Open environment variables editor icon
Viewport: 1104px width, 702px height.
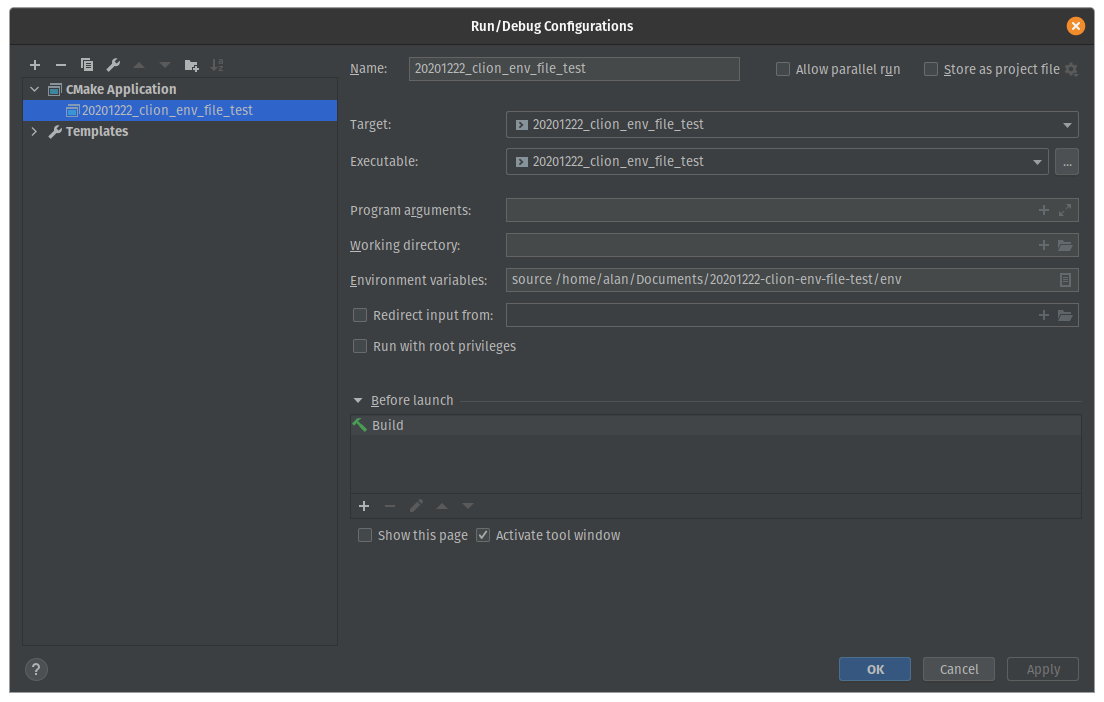(x=1065, y=280)
